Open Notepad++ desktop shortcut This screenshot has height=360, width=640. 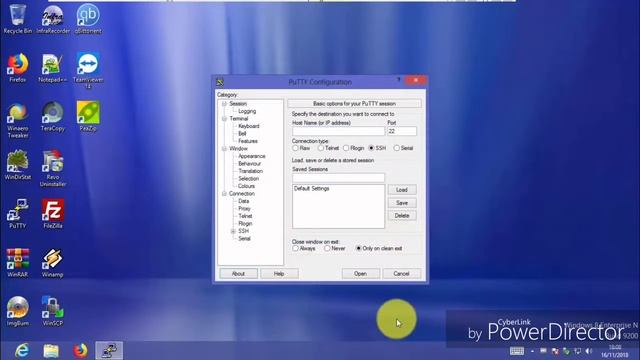[x=53, y=68]
